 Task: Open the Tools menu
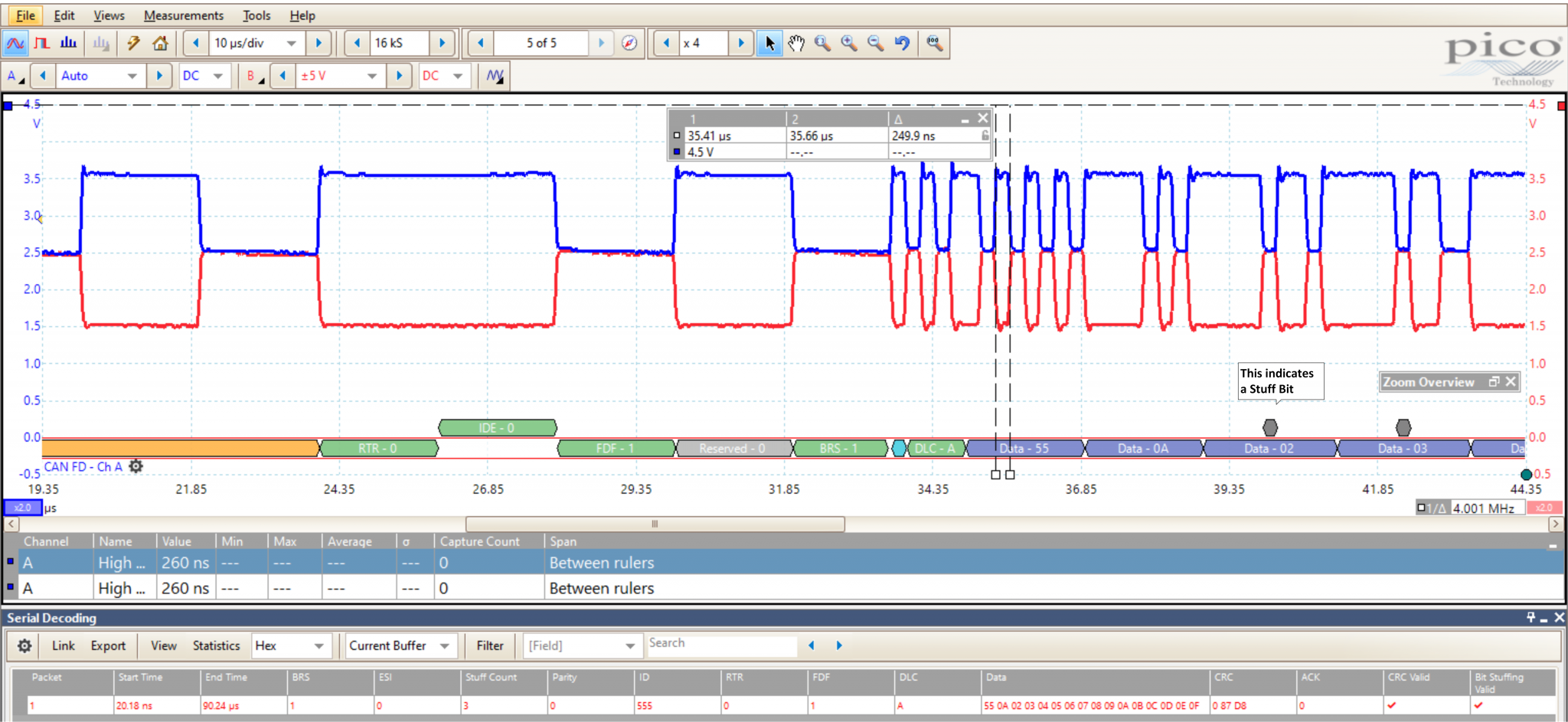coord(256,15)
